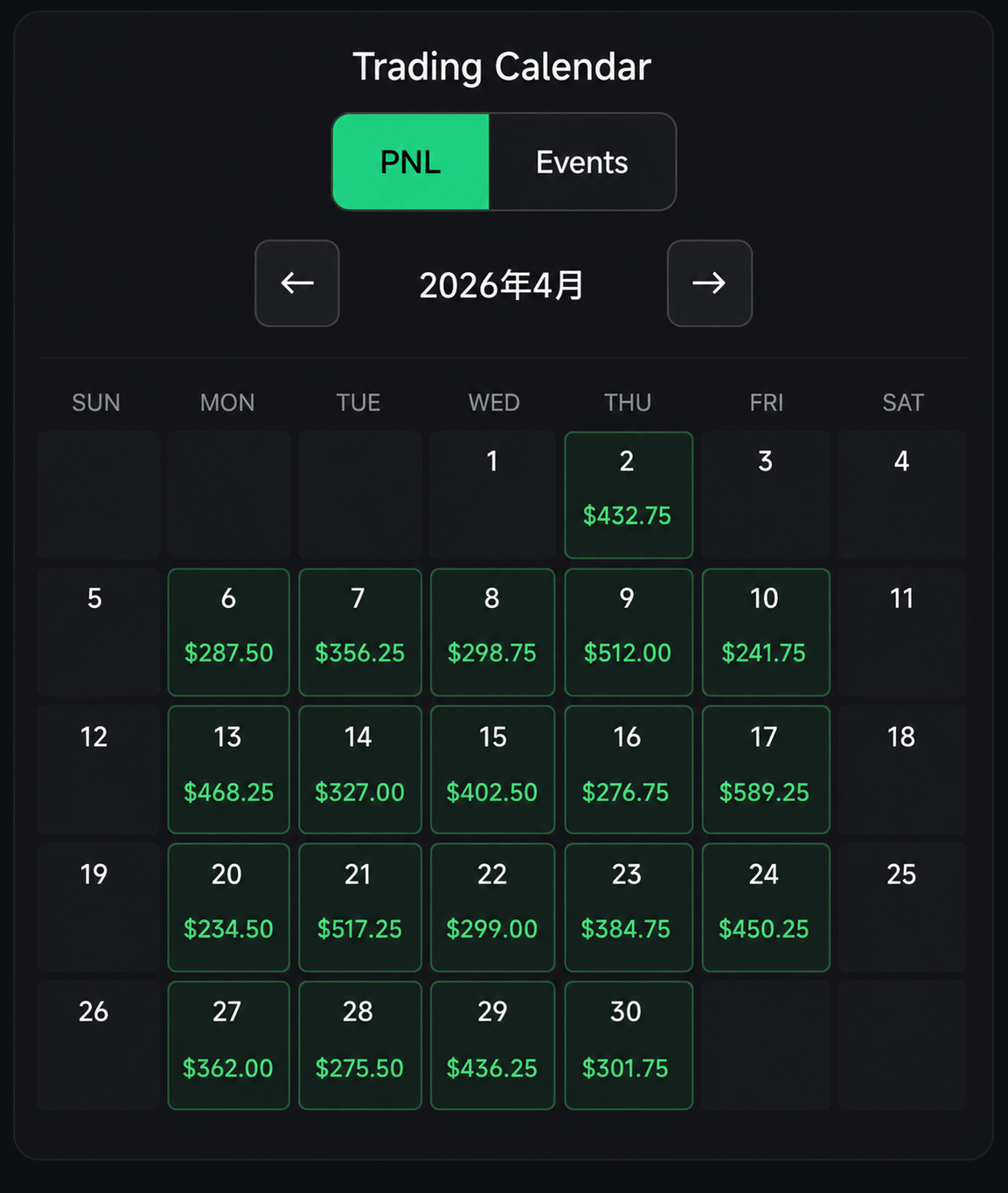
Task: Click the 2026年4月 month label
Action: [x=503, y=285]
